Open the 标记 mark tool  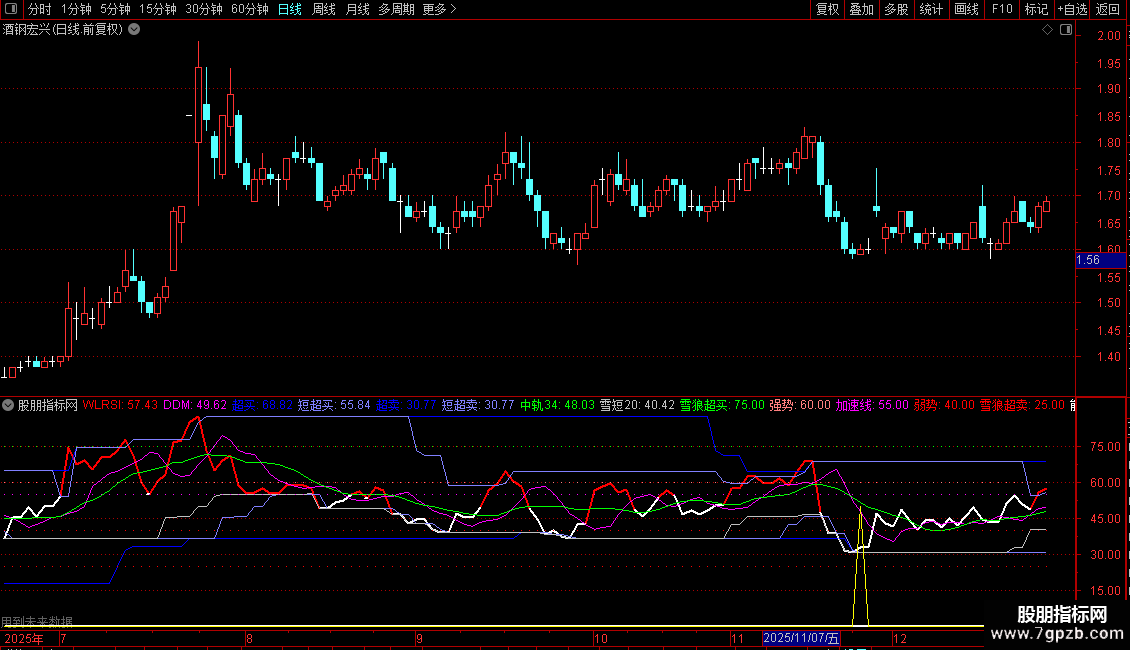click(1036, 10)
